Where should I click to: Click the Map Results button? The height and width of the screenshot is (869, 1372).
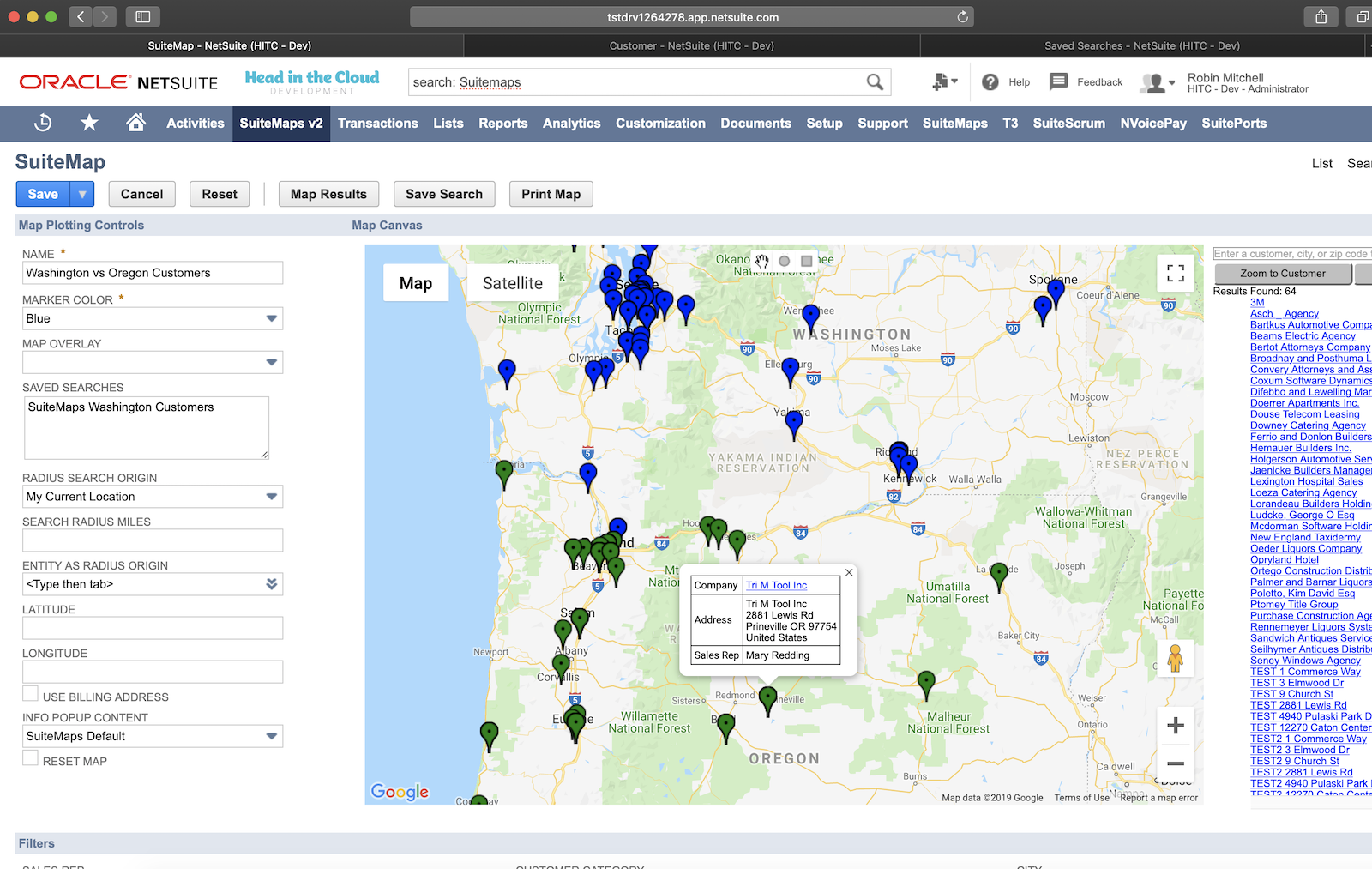(328, 194)
